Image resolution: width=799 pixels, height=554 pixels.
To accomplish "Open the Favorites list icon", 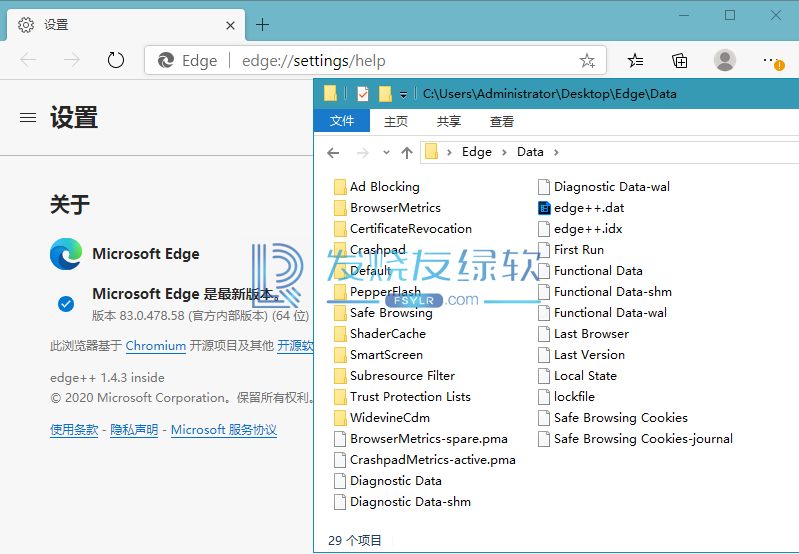I will [x=635, y=61].
